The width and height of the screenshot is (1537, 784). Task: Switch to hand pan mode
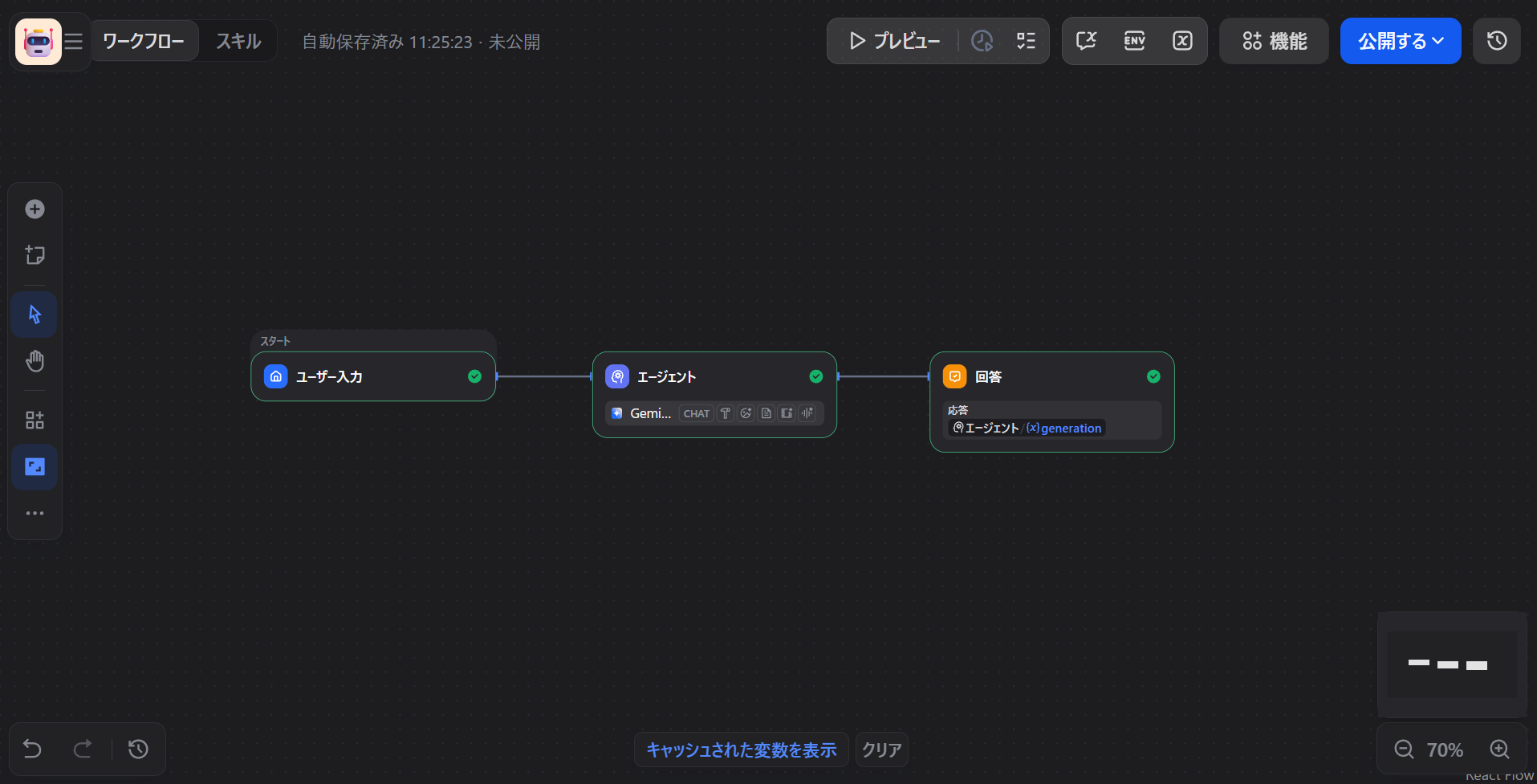click(x=35, y=360)
